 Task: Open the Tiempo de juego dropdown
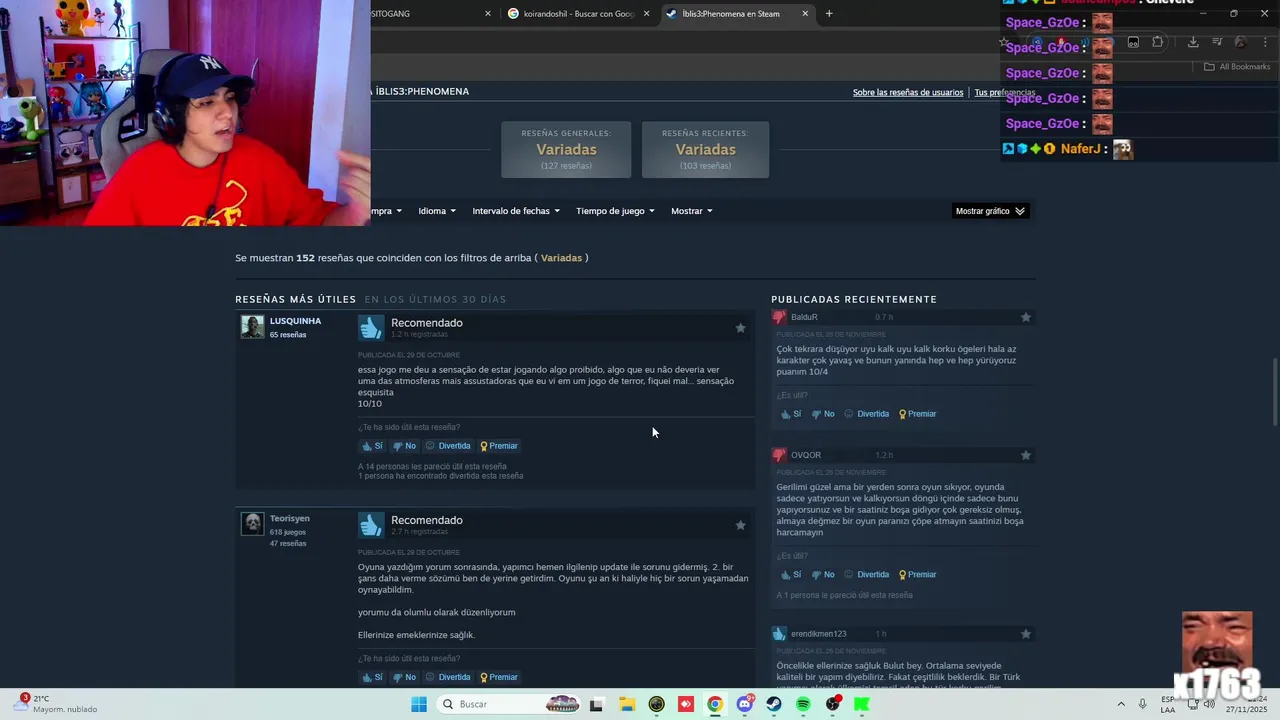[x=615, y=211]
